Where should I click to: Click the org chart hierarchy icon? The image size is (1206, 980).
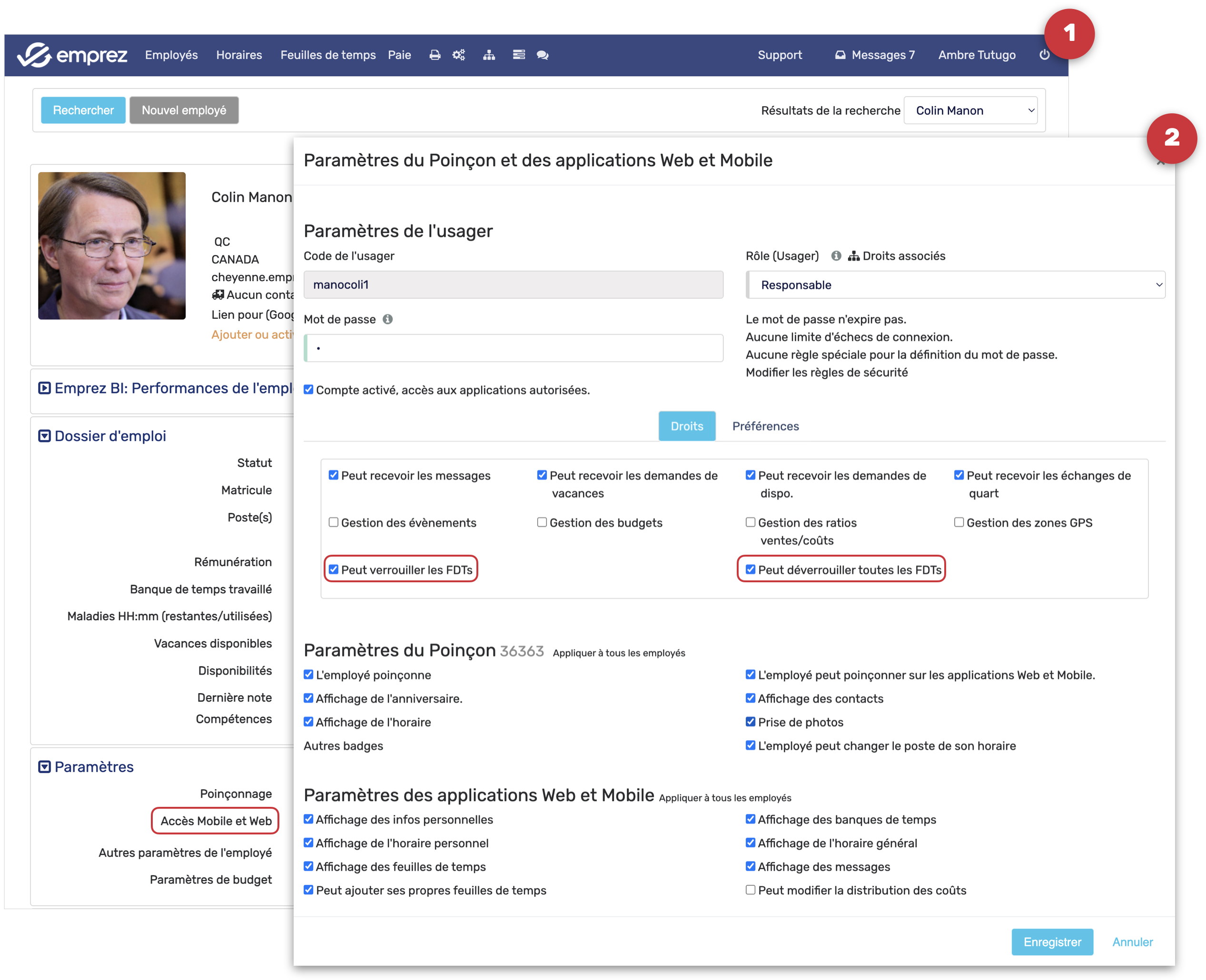tap(489, 55)
